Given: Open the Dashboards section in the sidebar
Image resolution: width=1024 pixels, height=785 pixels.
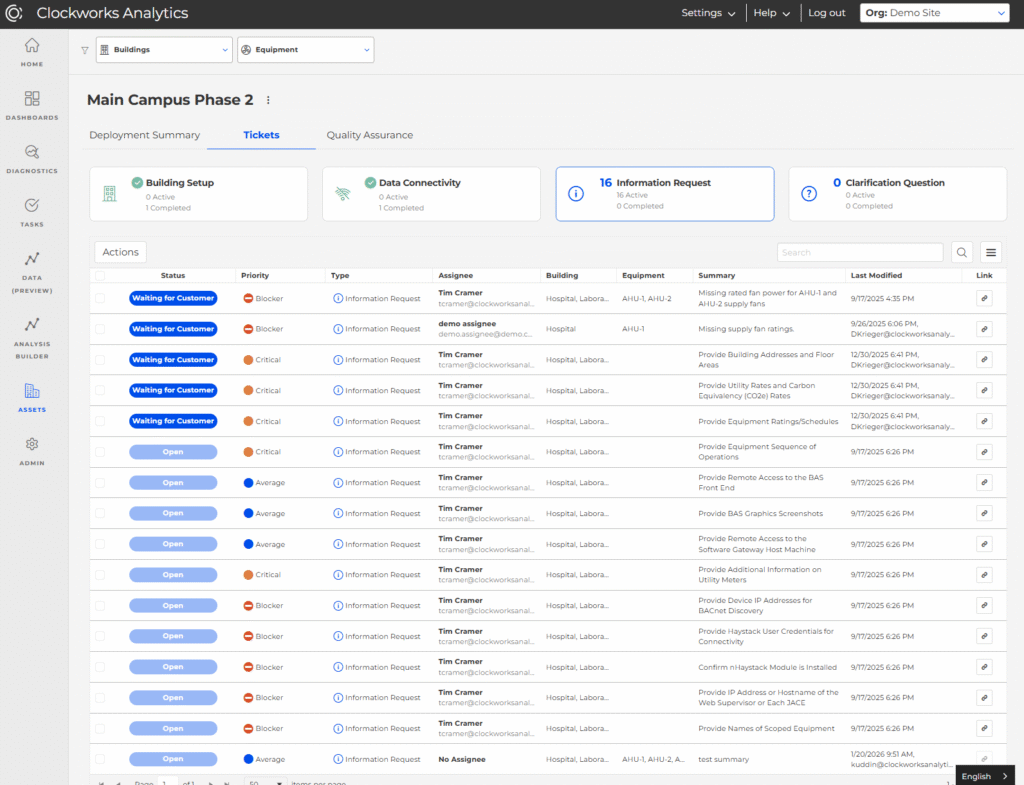Looking at the screenshot, I should 31,107.
